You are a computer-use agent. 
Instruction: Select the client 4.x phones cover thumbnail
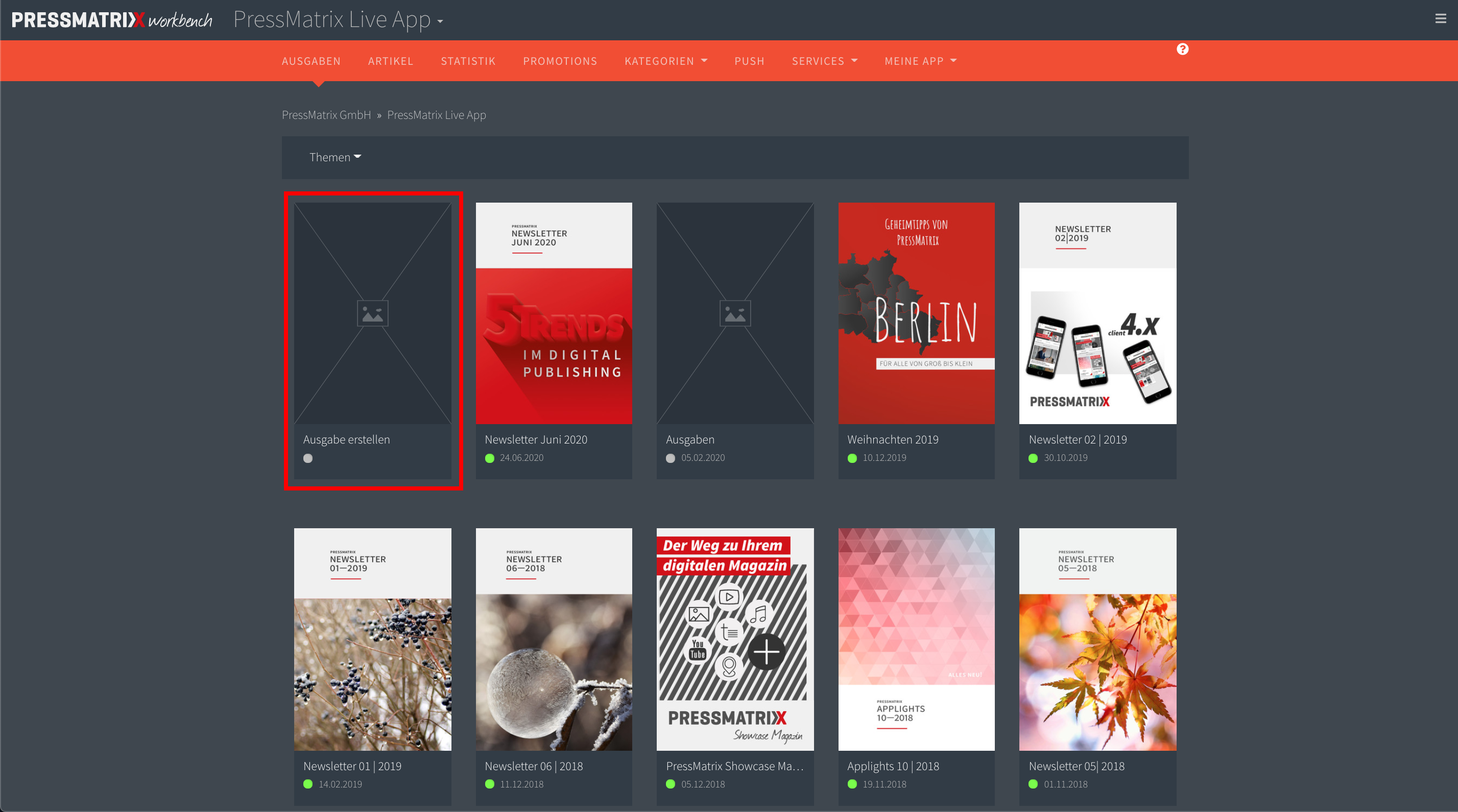(x=1097, y=313)
